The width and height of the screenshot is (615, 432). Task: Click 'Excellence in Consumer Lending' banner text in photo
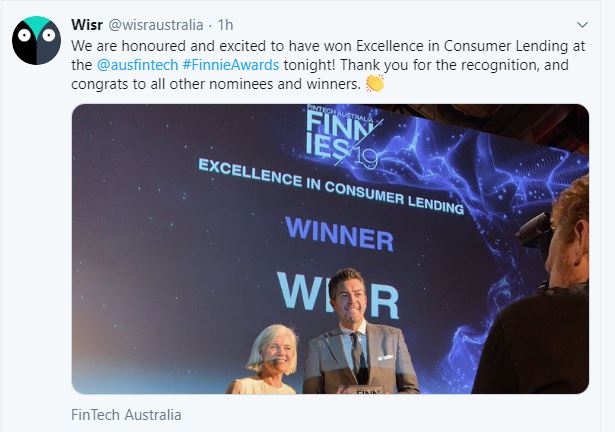click(331, 186)
